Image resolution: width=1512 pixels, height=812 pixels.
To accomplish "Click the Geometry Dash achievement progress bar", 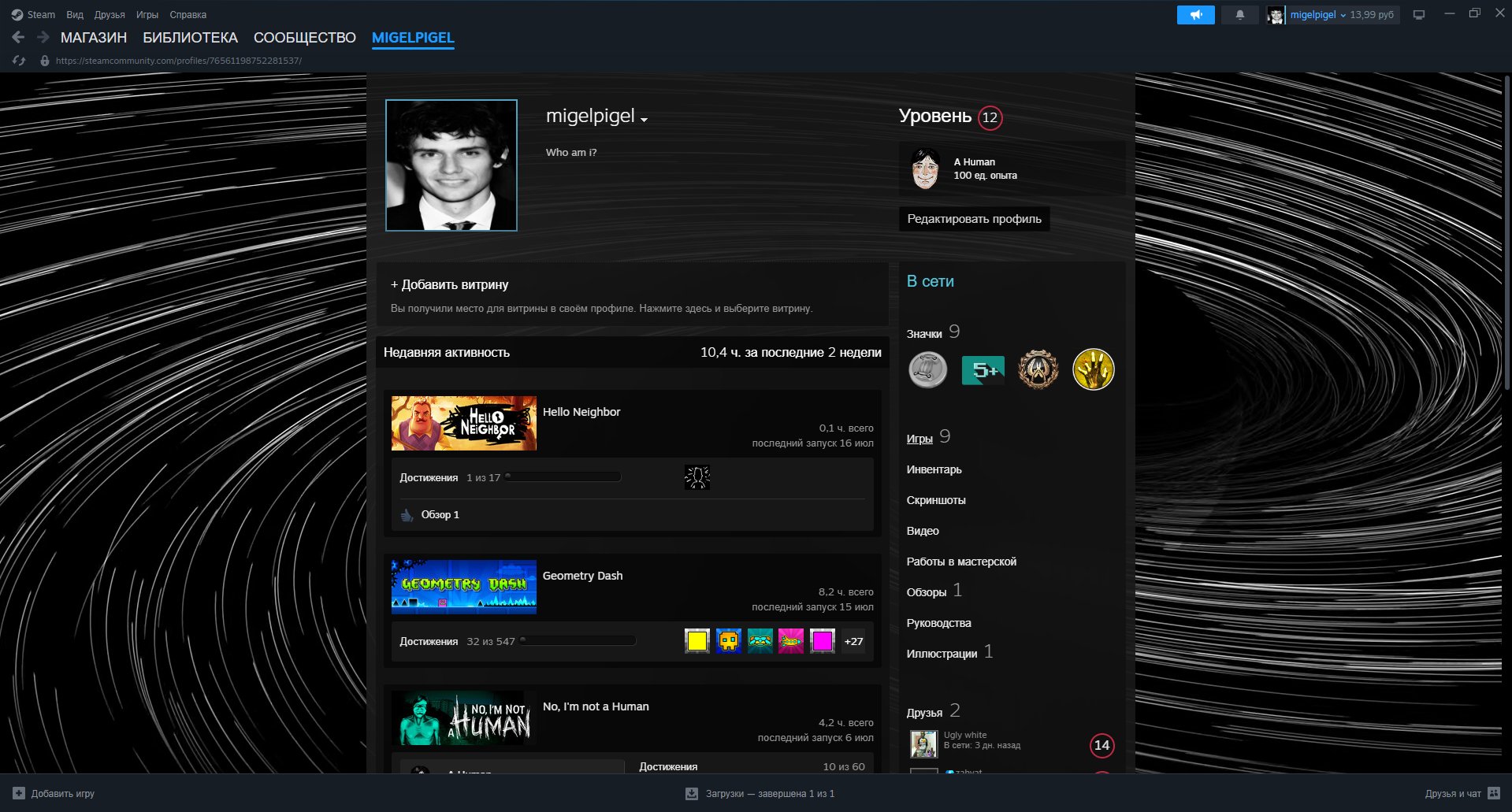I will (578, 641).
